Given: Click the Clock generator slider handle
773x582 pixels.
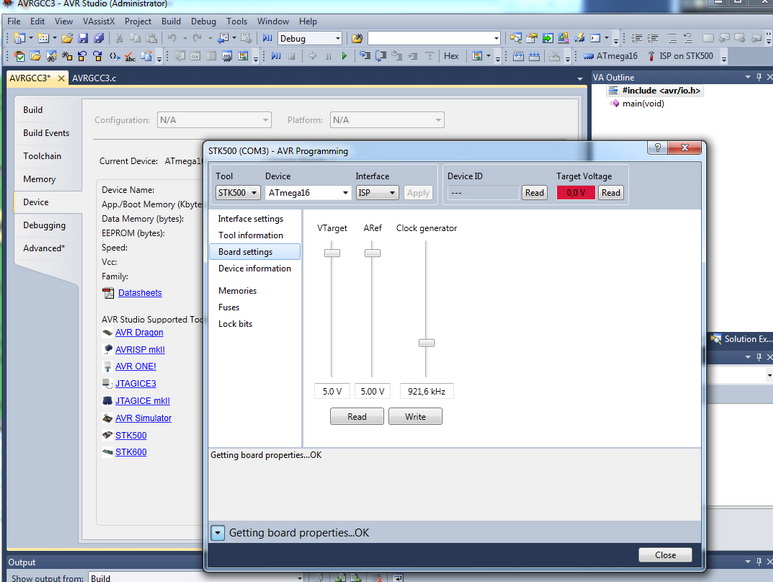Looking at the screenshot, I should (426, 342).
